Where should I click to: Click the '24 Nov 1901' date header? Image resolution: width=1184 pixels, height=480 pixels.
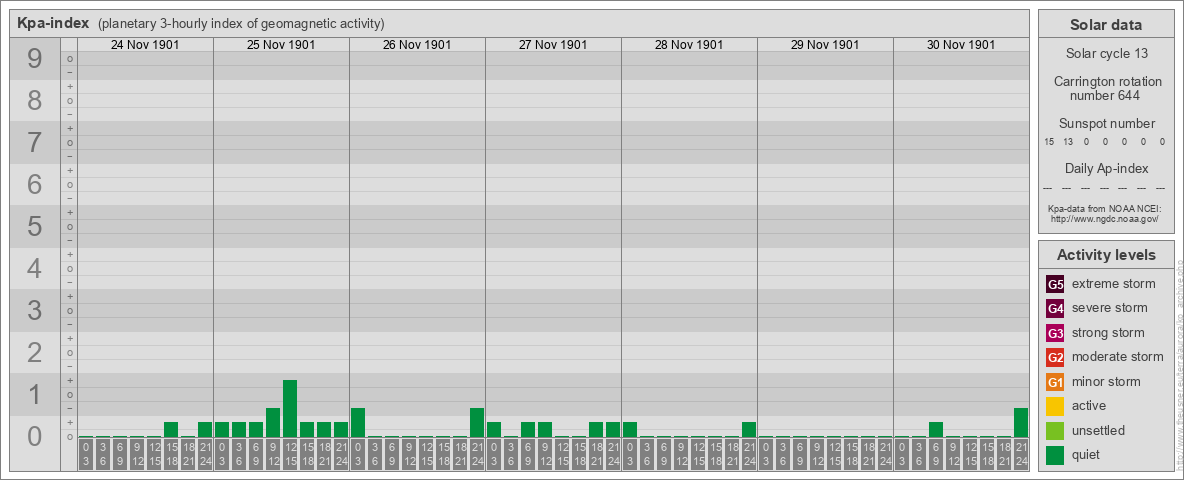(x=145, y=45)
